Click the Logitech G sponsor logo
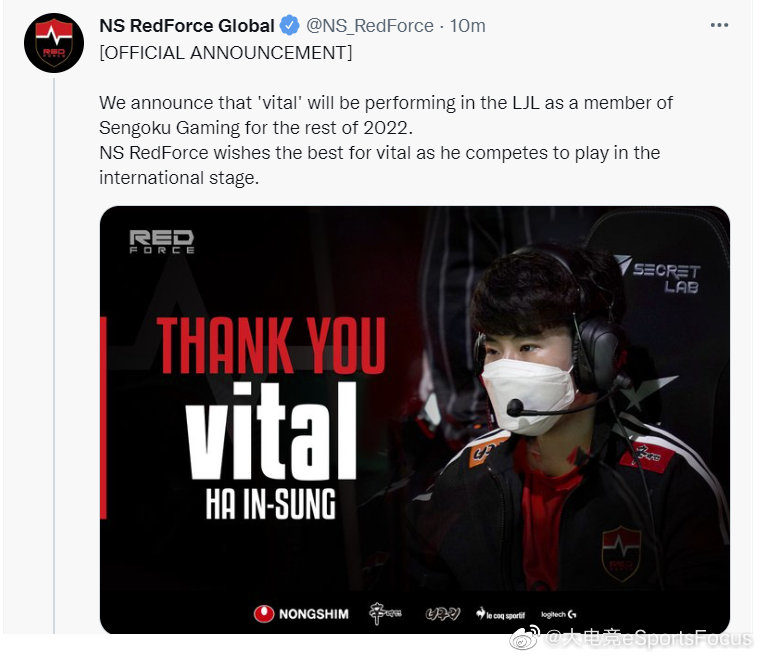Screen dimensions: 760x659 click(x=558, y=614)
